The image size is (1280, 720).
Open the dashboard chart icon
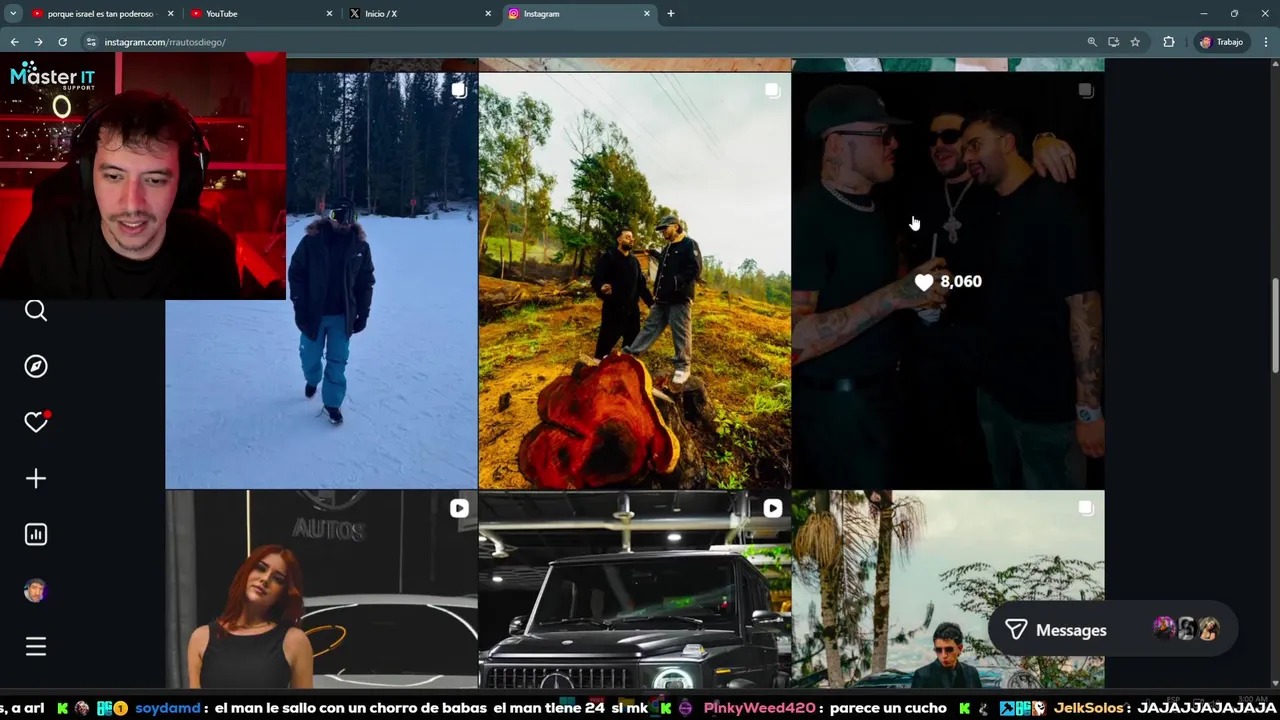(x=36, y=534)
